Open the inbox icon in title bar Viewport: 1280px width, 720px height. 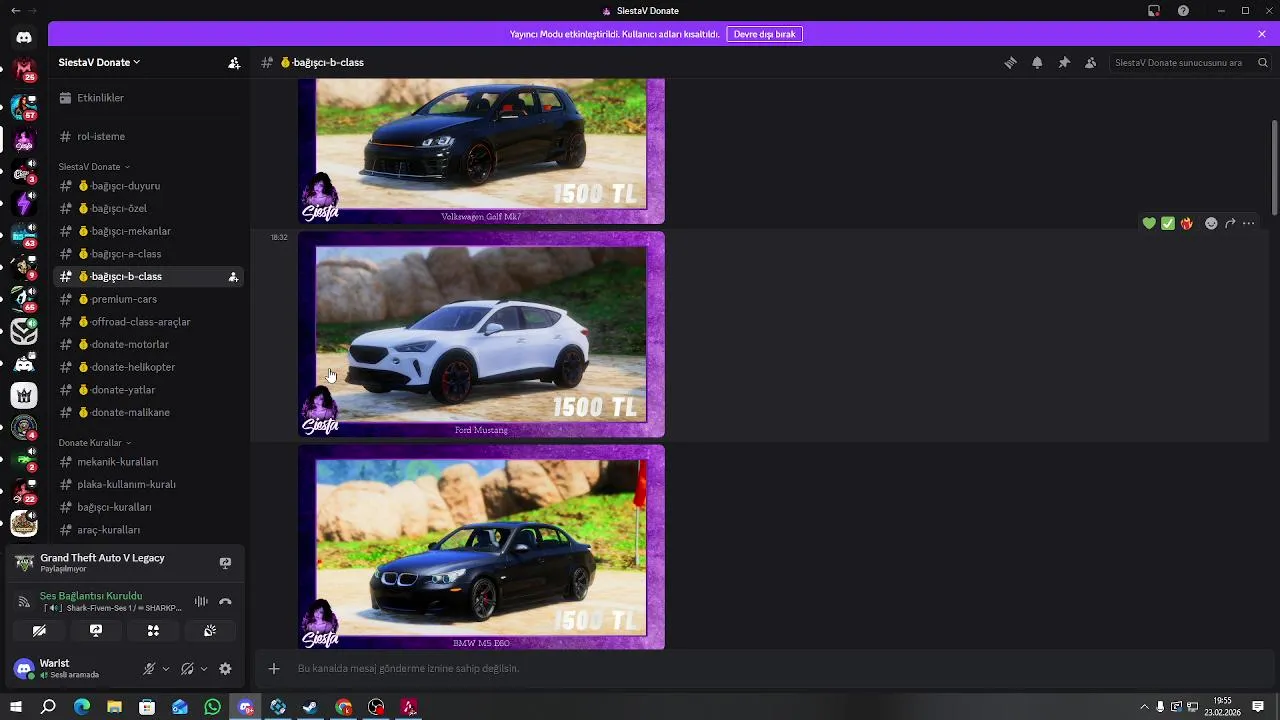coord(1154,10)
